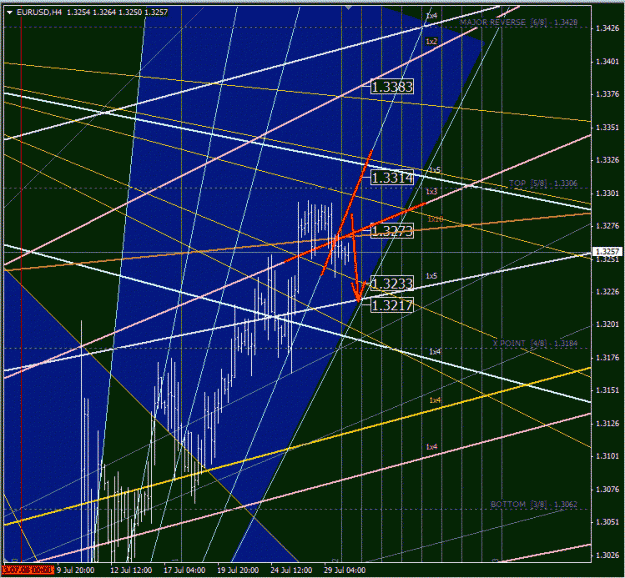Click the 1.3051 value on the price scale
The height and width of the screenshot is (578, 625).
tap(607, 522)
